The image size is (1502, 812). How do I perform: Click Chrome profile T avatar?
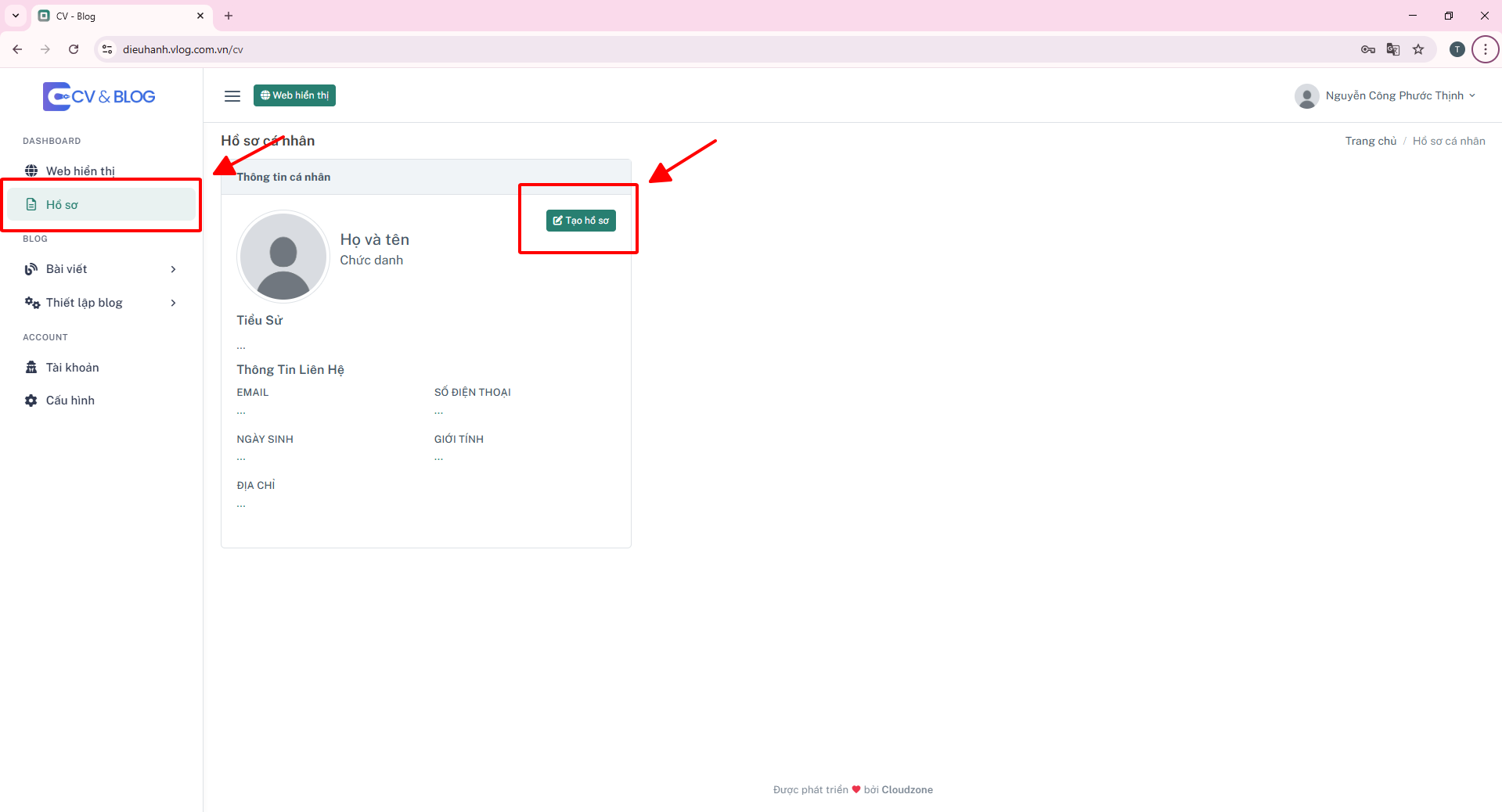tap(1457, 49)
